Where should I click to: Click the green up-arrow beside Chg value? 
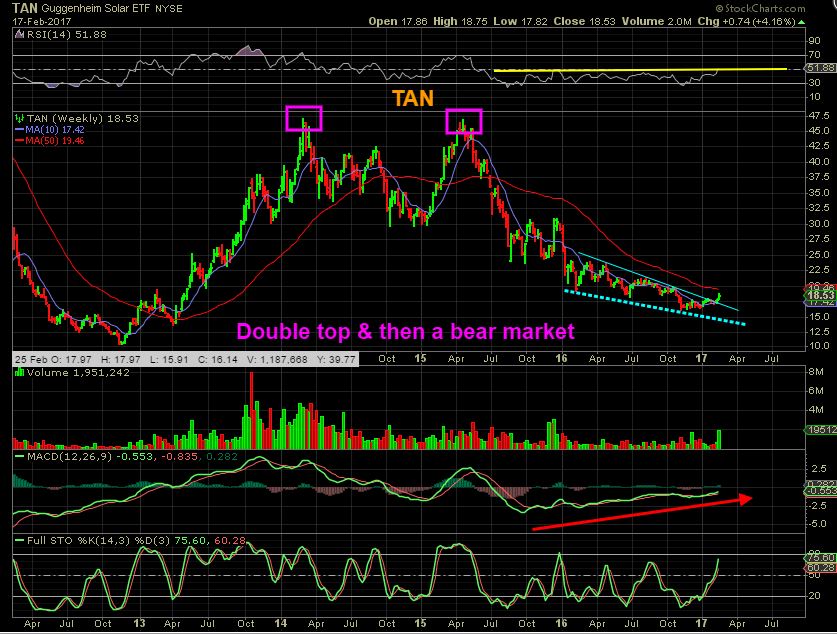(x=802, y=22)
